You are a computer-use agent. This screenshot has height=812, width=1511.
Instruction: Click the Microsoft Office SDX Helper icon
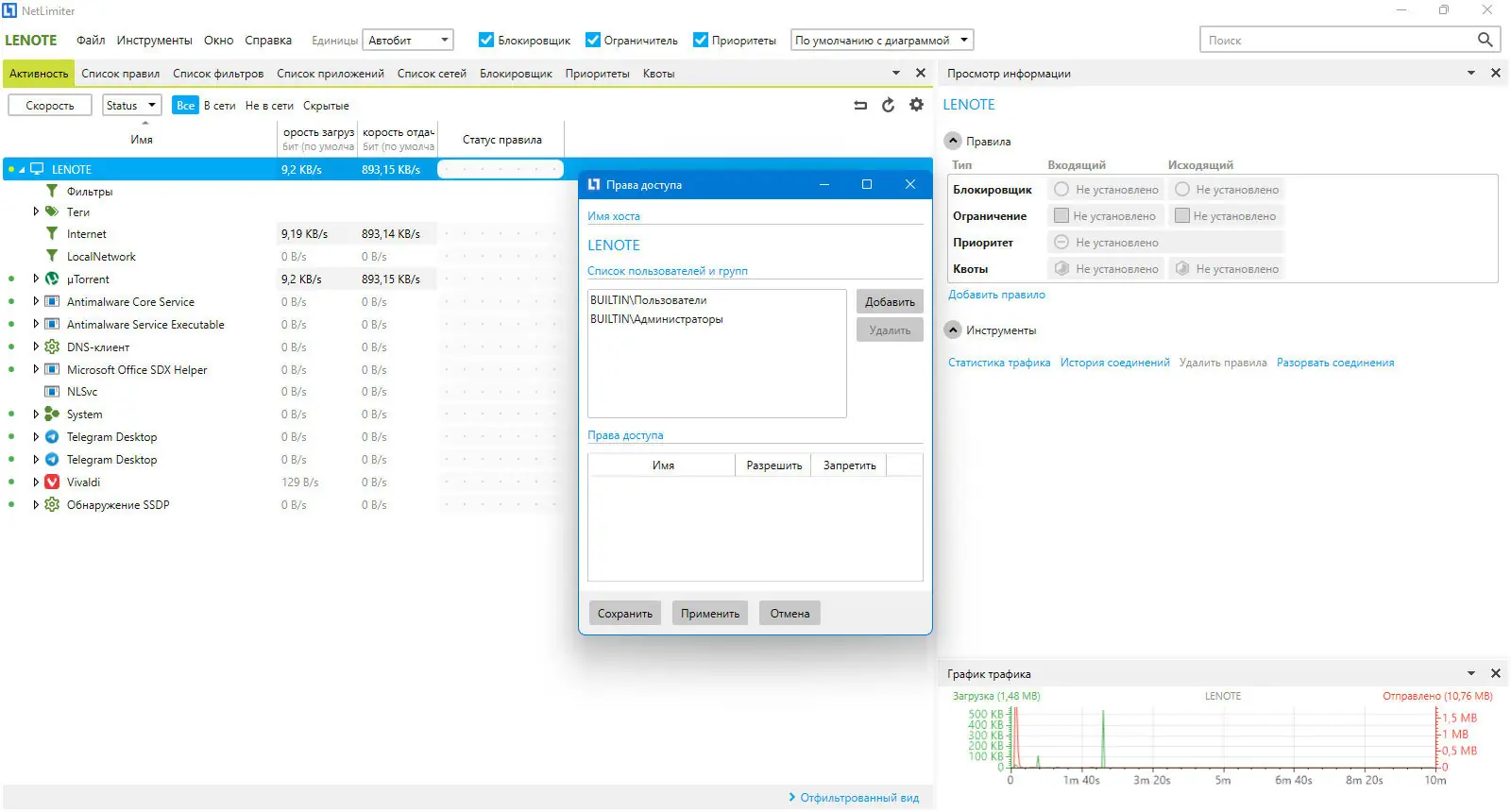pos(52,369)
